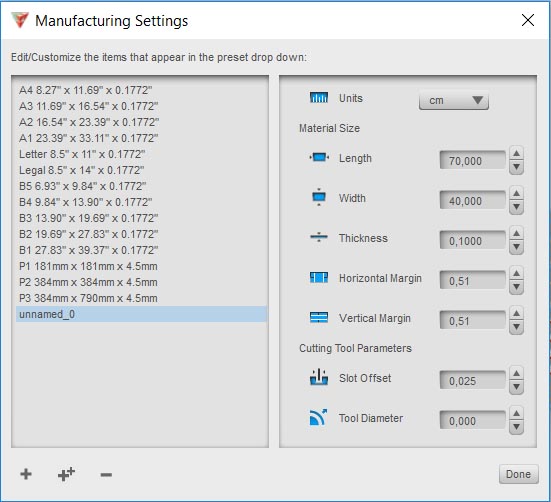Select the B5 6.93" x 9.84" preset
This screenshot has width=551, height=502.
(141, 186)
